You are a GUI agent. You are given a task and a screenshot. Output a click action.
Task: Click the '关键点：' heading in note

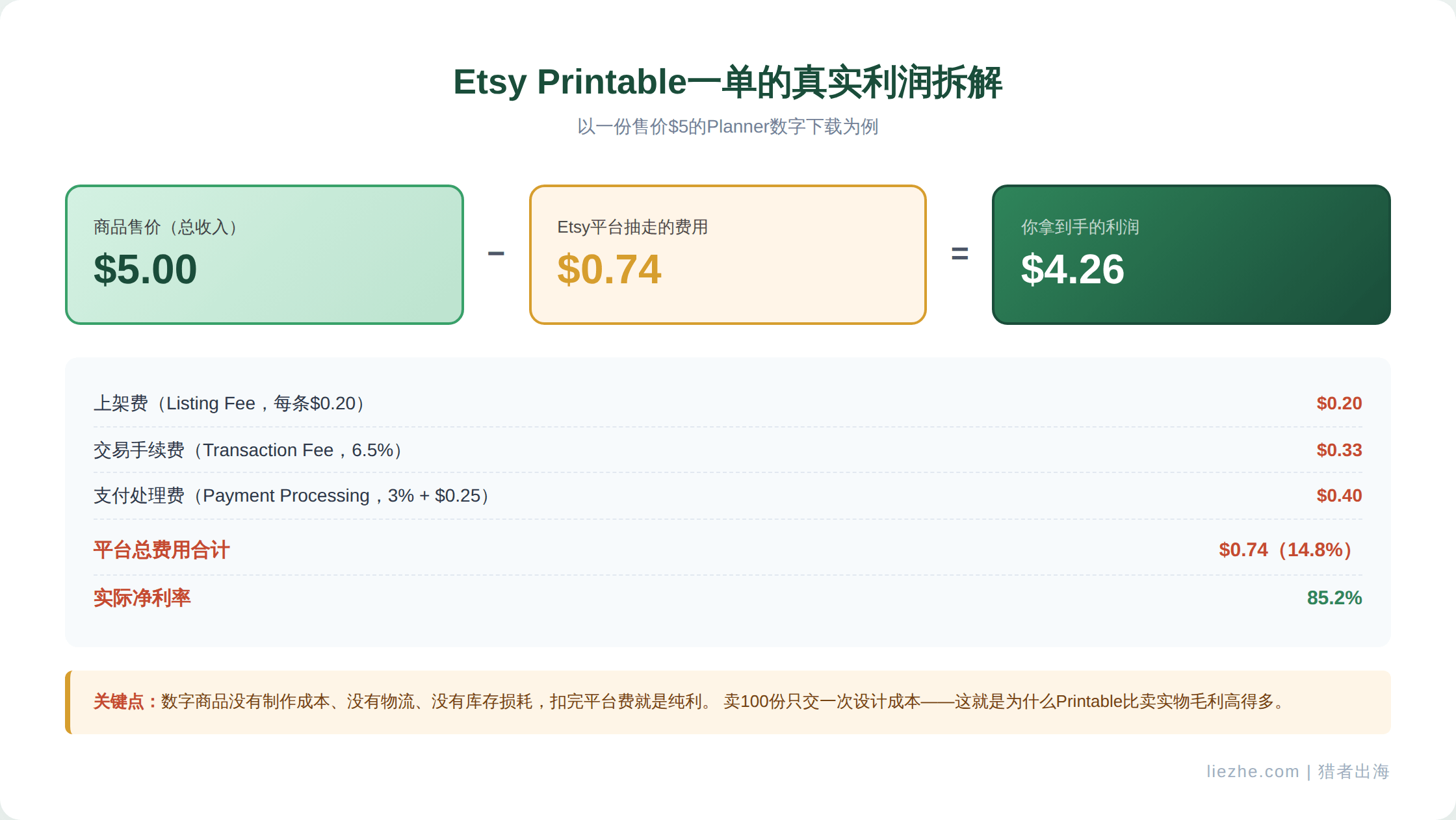[x=127, y=702]
